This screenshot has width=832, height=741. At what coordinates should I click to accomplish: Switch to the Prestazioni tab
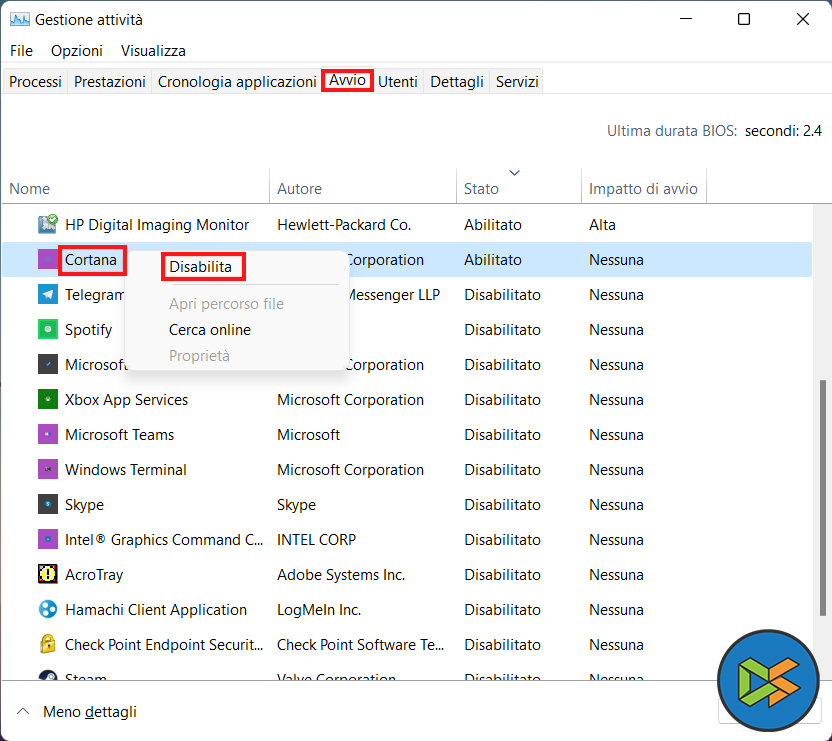tap(109, 82)
